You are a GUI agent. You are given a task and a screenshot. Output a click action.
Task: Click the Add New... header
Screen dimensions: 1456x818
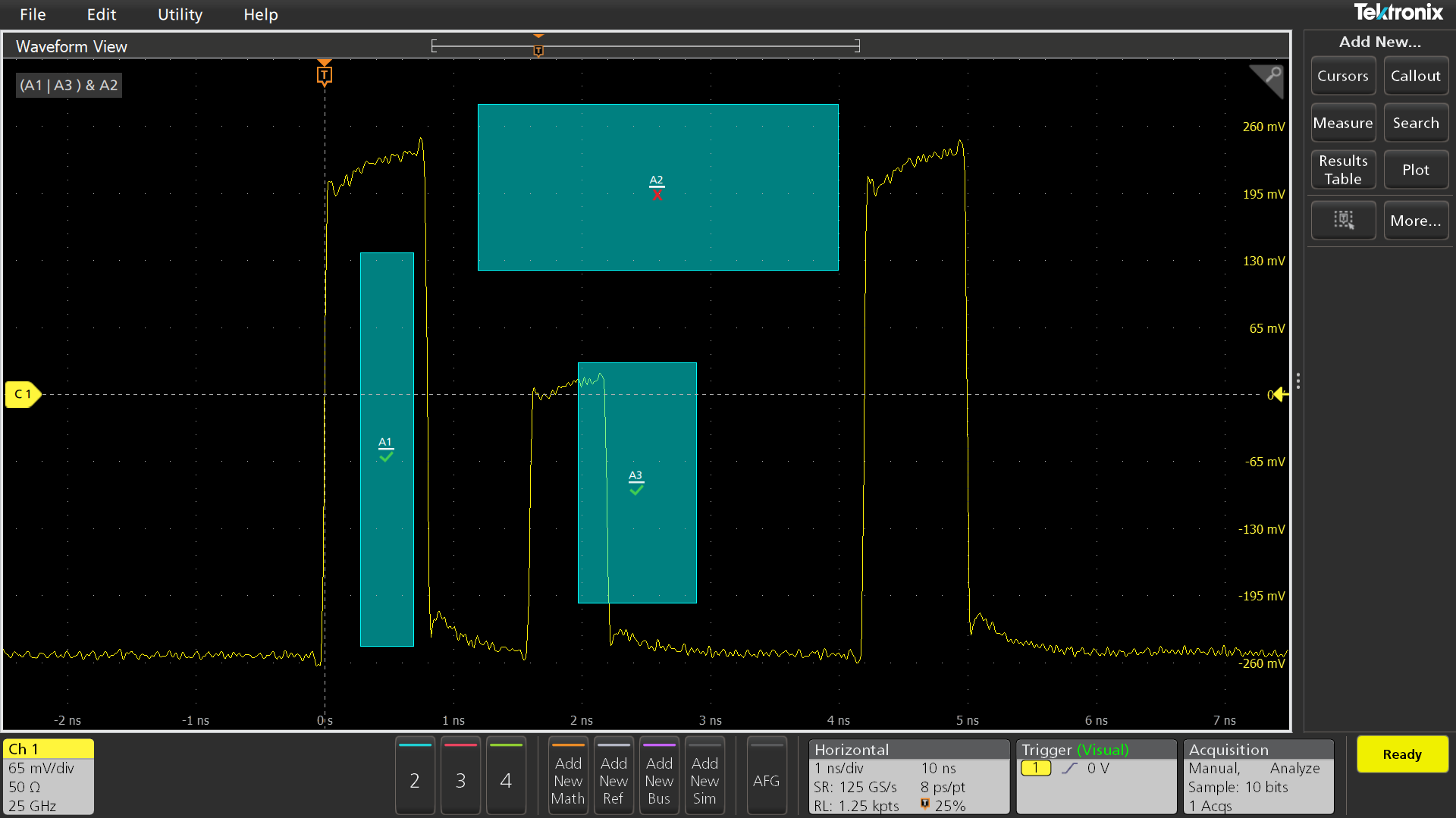click(x=1380, y=42)
